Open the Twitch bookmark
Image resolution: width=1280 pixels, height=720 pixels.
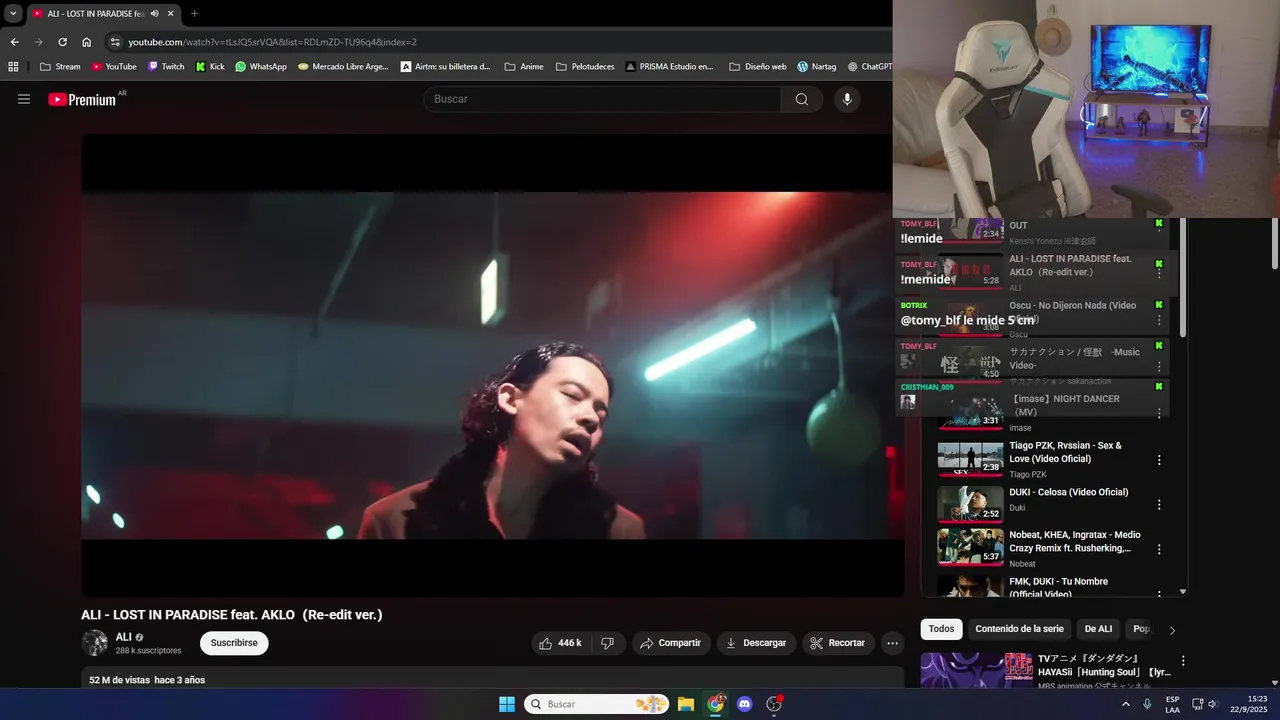166,67
